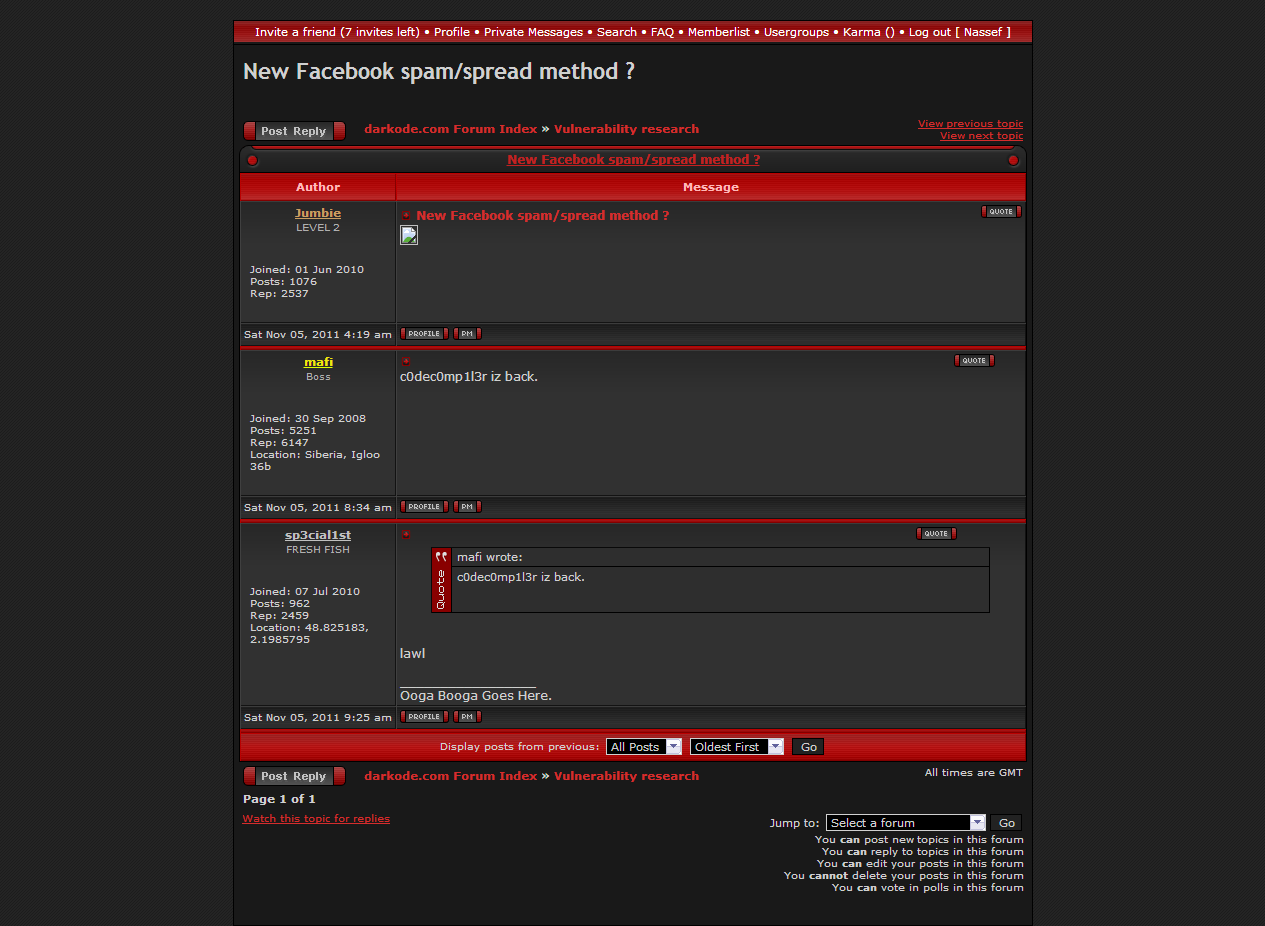Screen dimensions: 1265x926
Task: Open View previous topic link
Action: pos(970,124)
